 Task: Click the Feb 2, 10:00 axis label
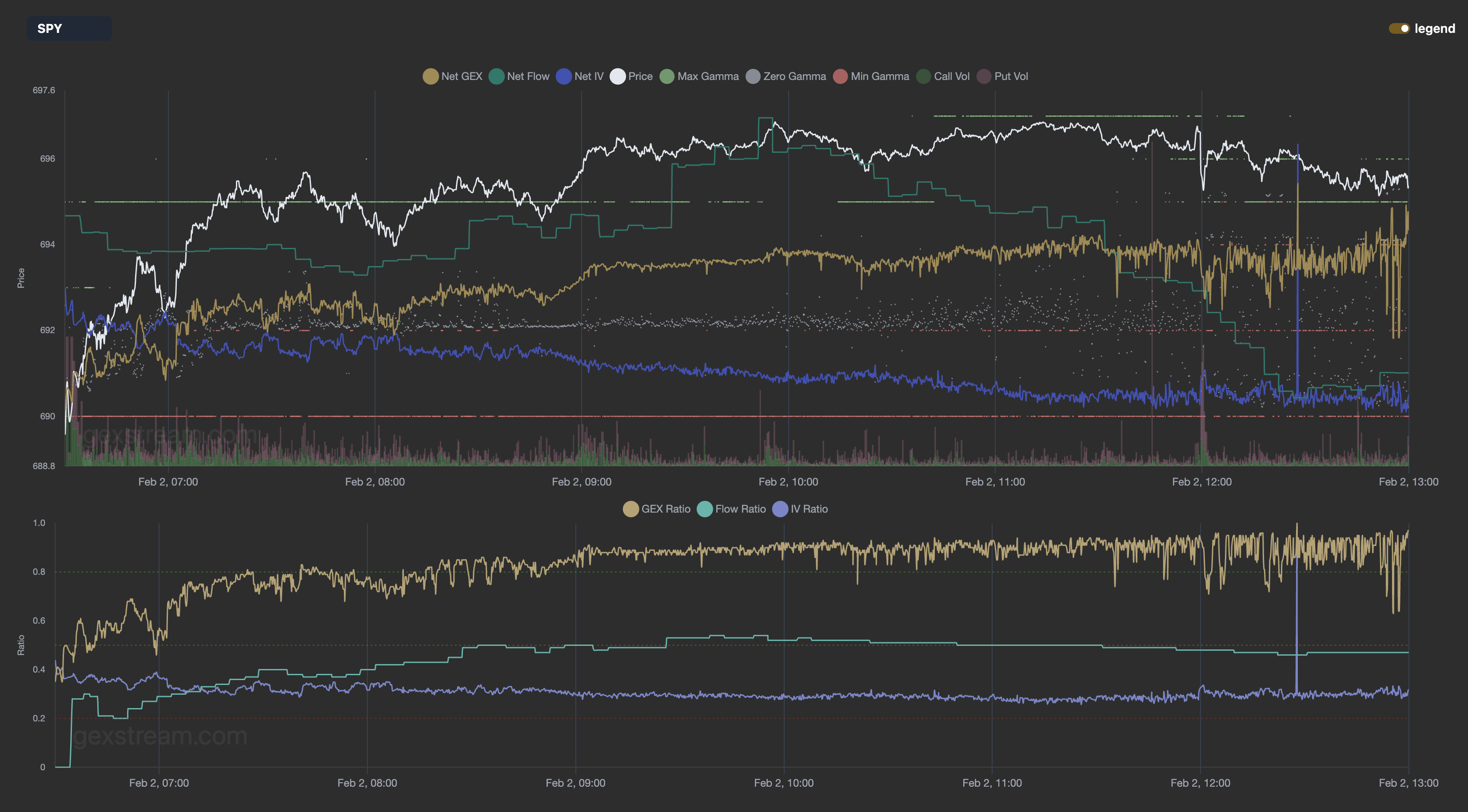click(x=788, y=482)
